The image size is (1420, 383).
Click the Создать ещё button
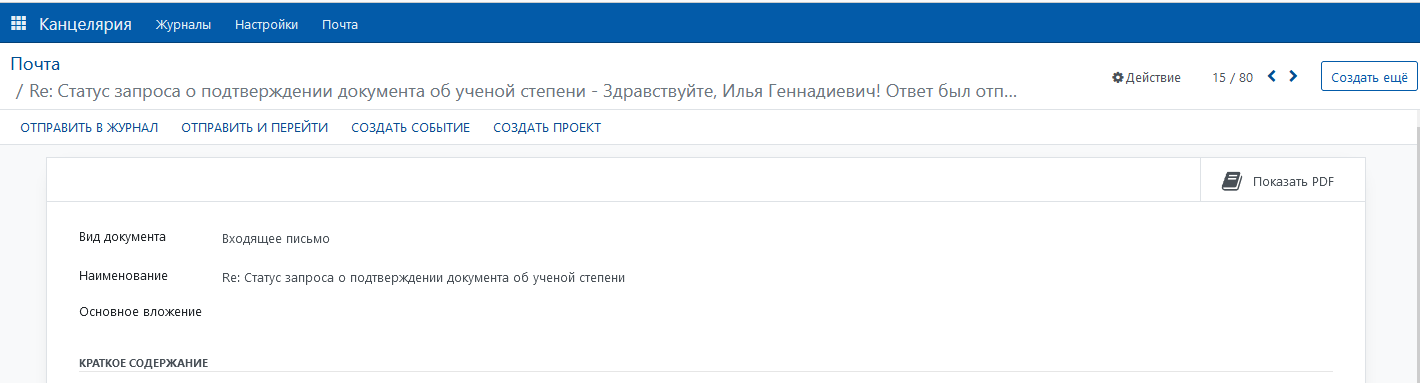pyautogui.click(x=1369, y=77)
